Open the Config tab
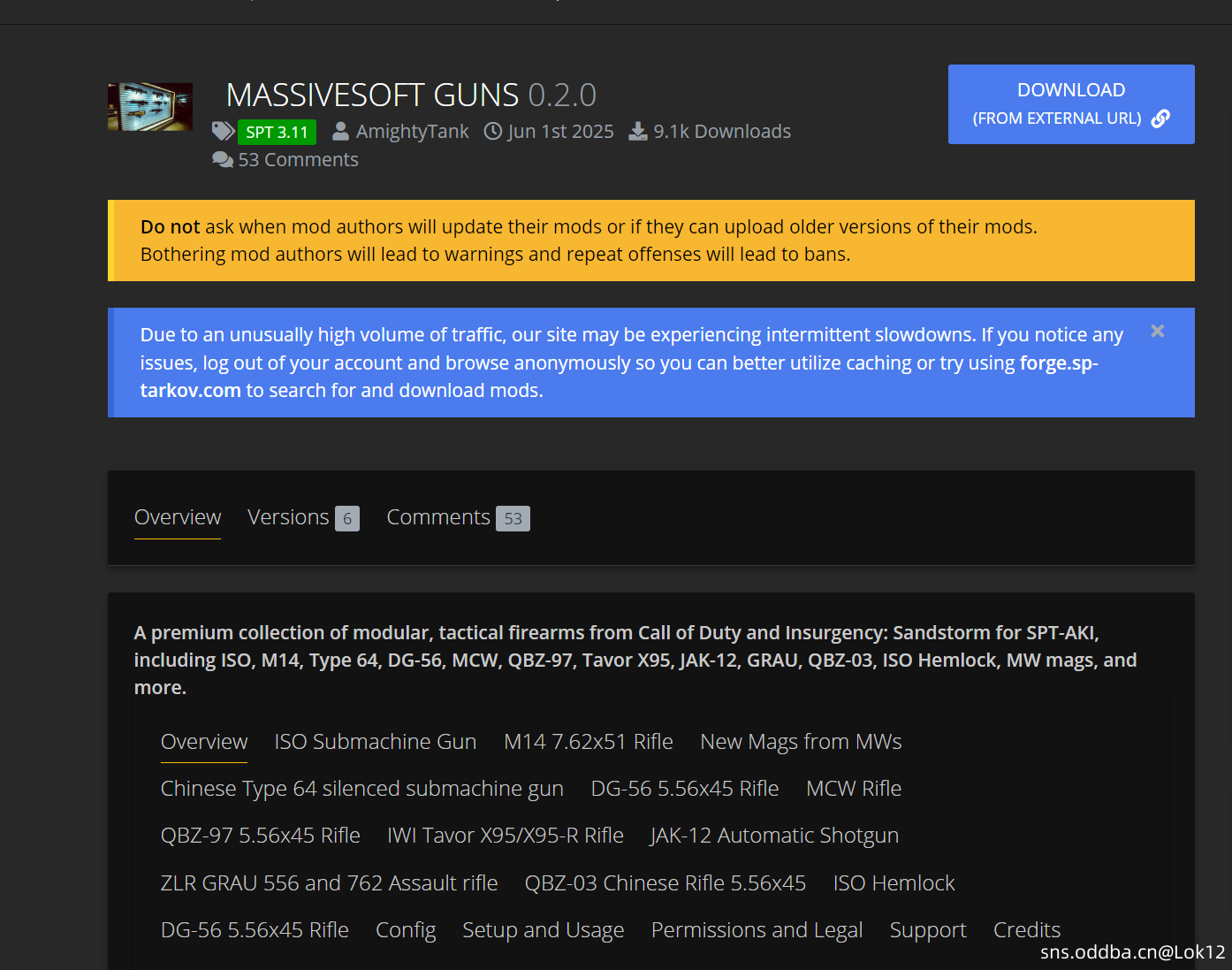Image resolution: width=1232 pixels, height=970 pixels. tap(406, 930)
